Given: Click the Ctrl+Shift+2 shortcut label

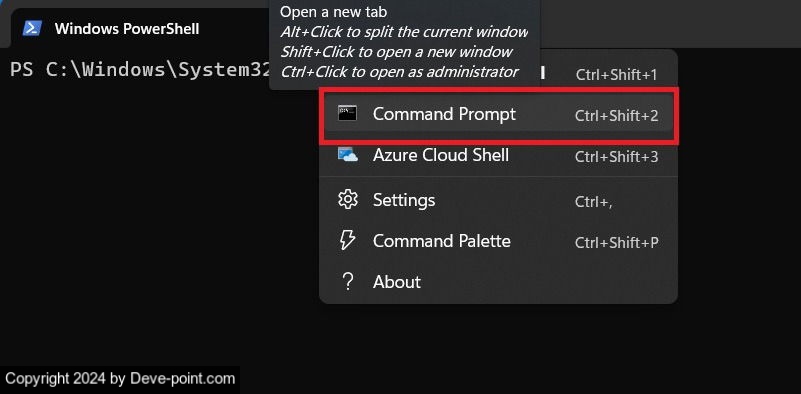Looking at the screenshot, I should [617, 115].
